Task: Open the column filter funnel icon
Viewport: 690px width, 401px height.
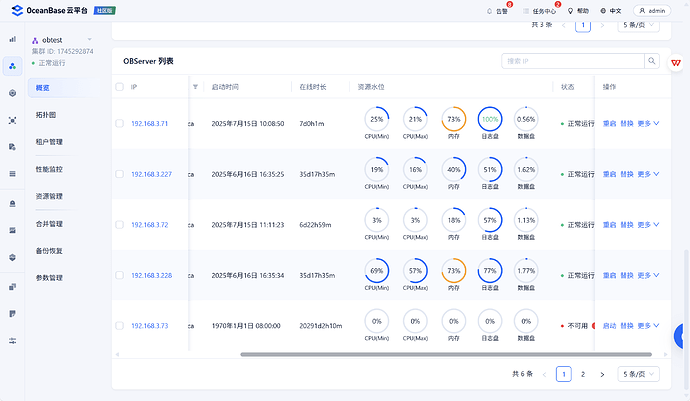Action: point(195,87)
